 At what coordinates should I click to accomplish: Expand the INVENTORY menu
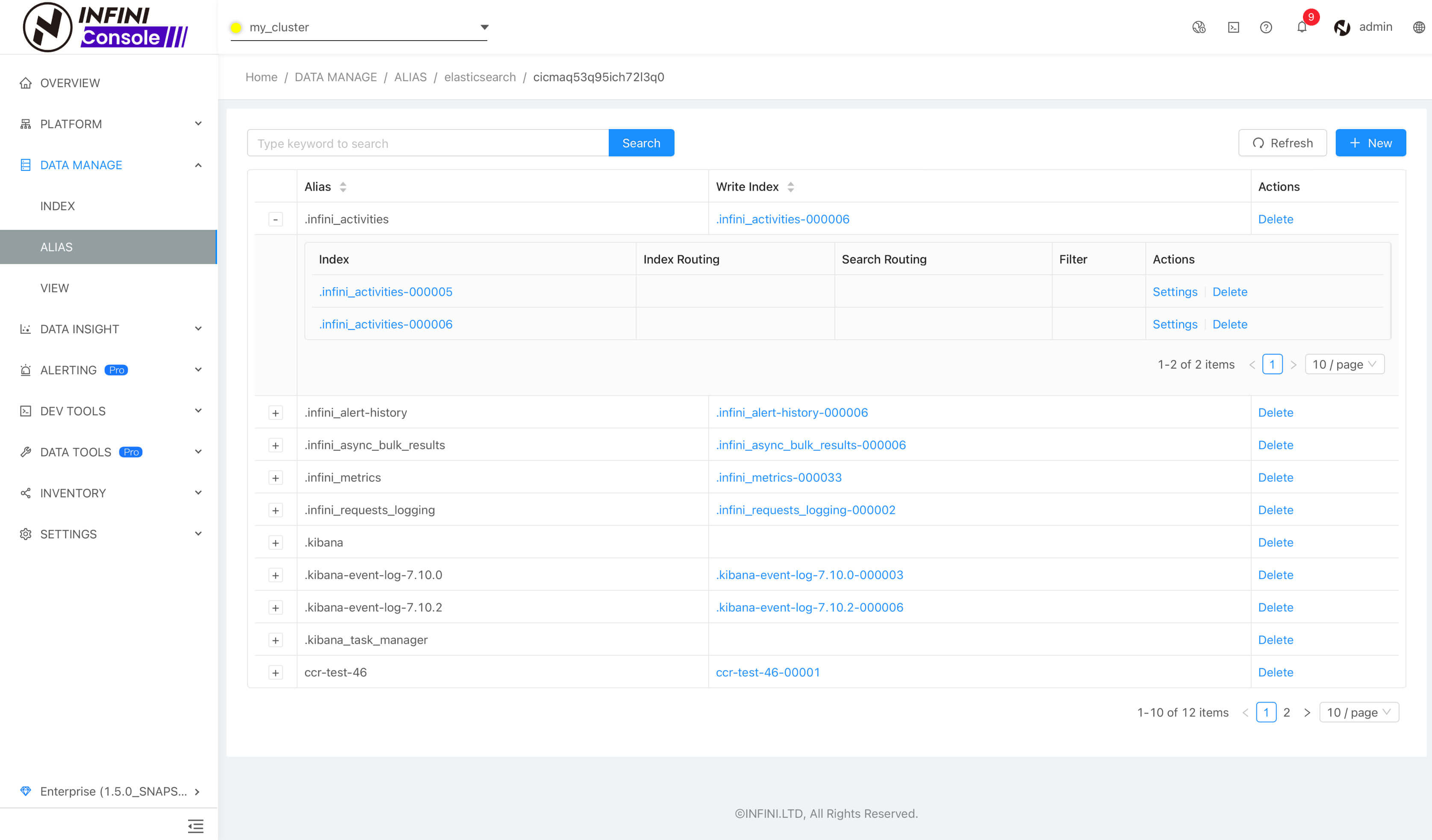pos(109,493)
